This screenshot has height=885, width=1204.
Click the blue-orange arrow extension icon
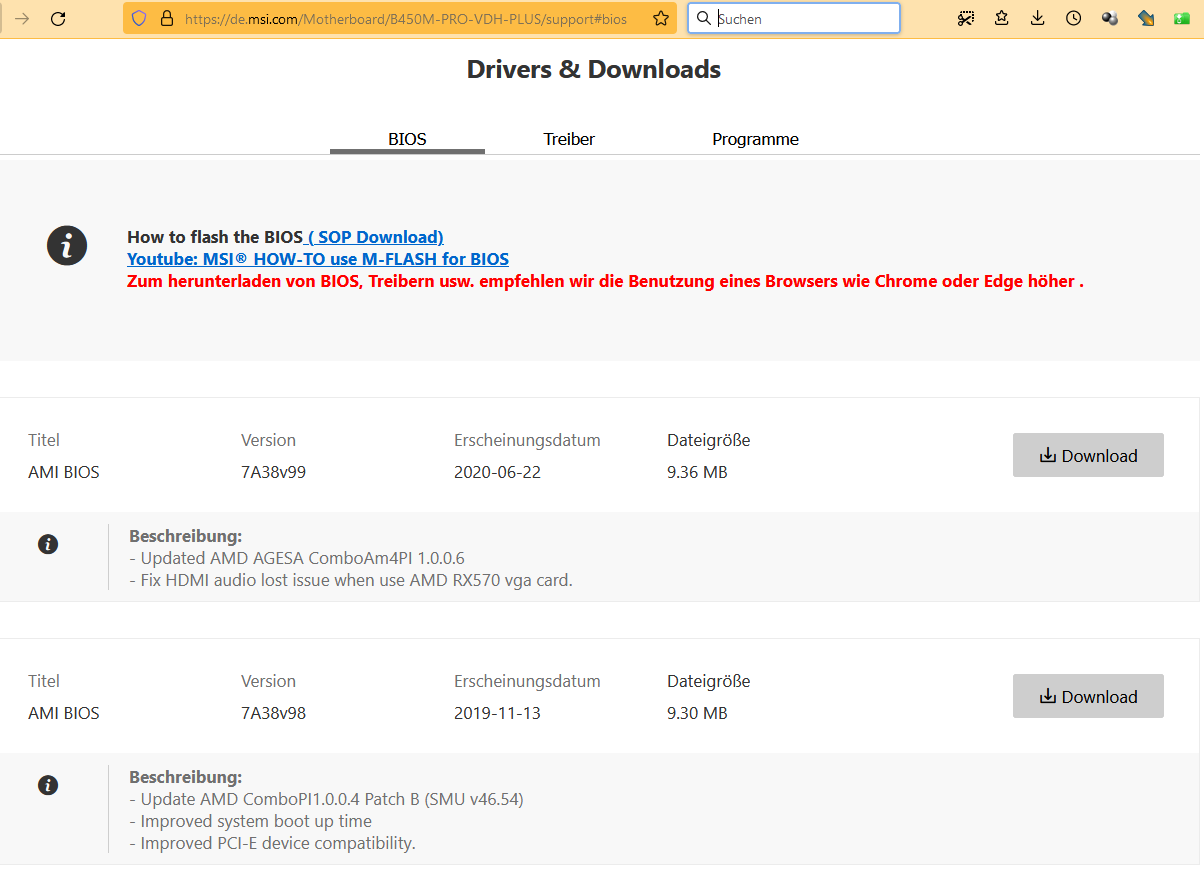[x=1146, y=18]
